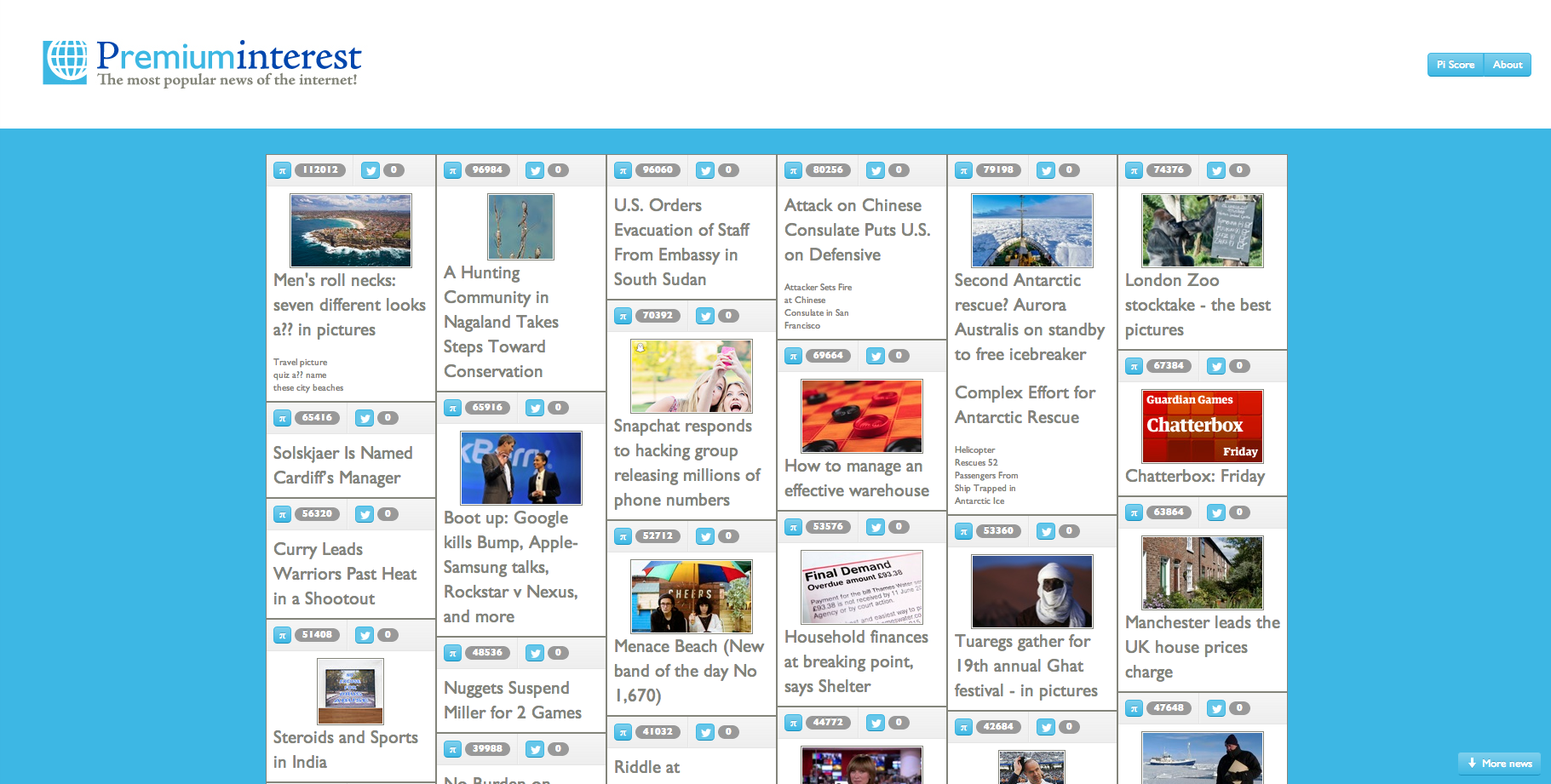Click the pi icon beside score 67384
Image resolution: width=1551 pixels, height=784 pixels.
(x=1134, y=366)
